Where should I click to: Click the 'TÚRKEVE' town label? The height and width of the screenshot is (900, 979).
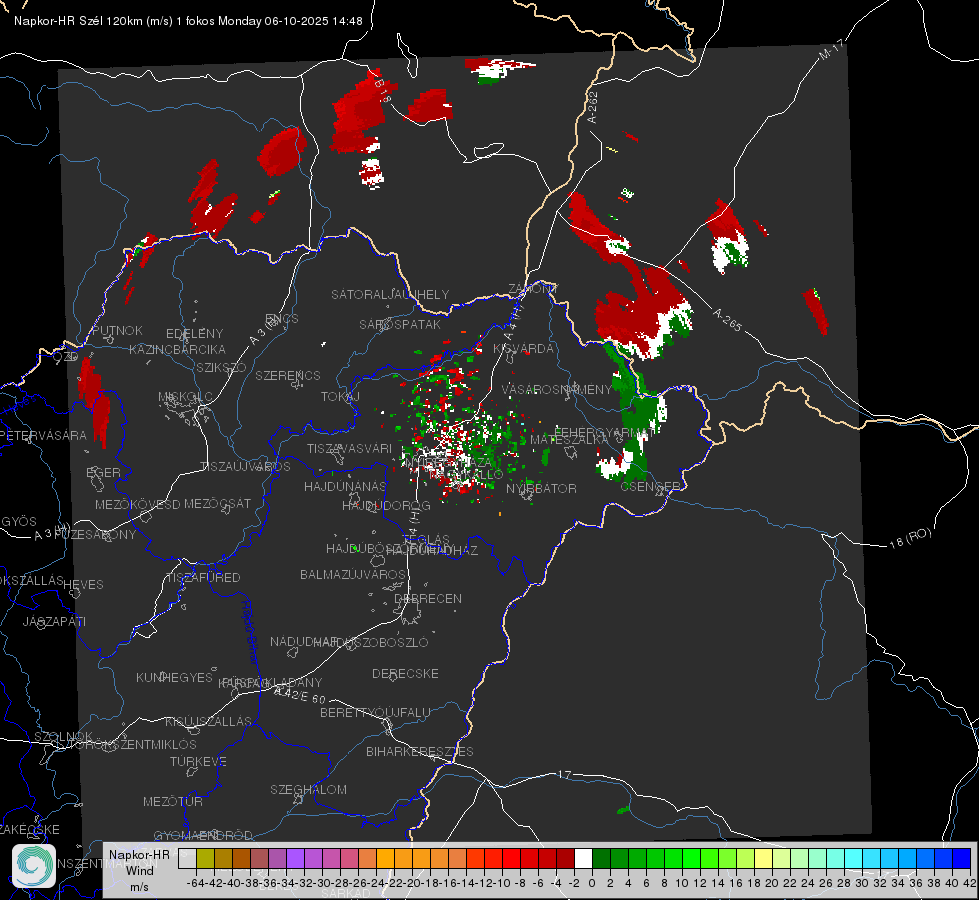(x=199, y=761)
